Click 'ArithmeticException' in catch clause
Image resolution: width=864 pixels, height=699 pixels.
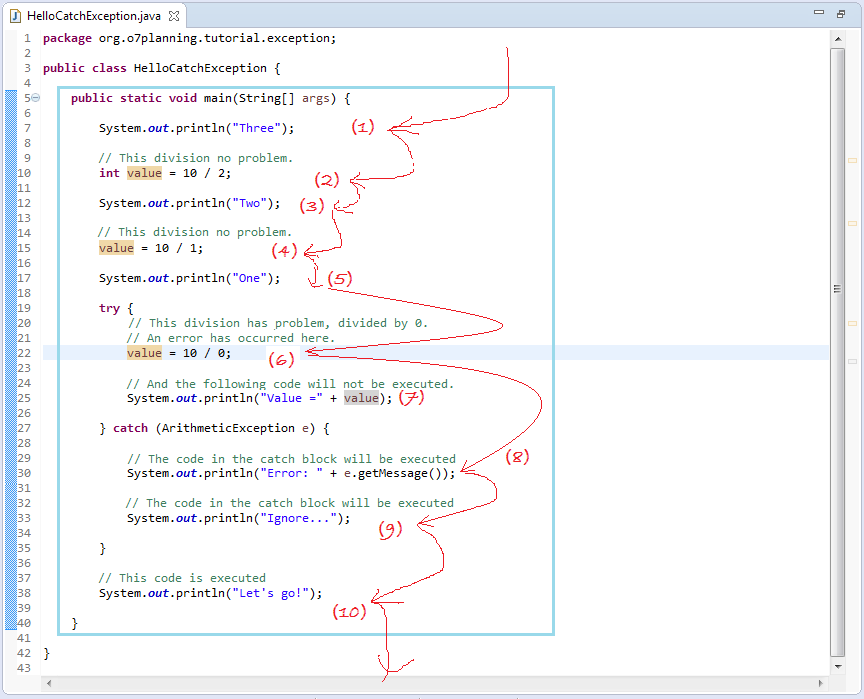[228, 428]
